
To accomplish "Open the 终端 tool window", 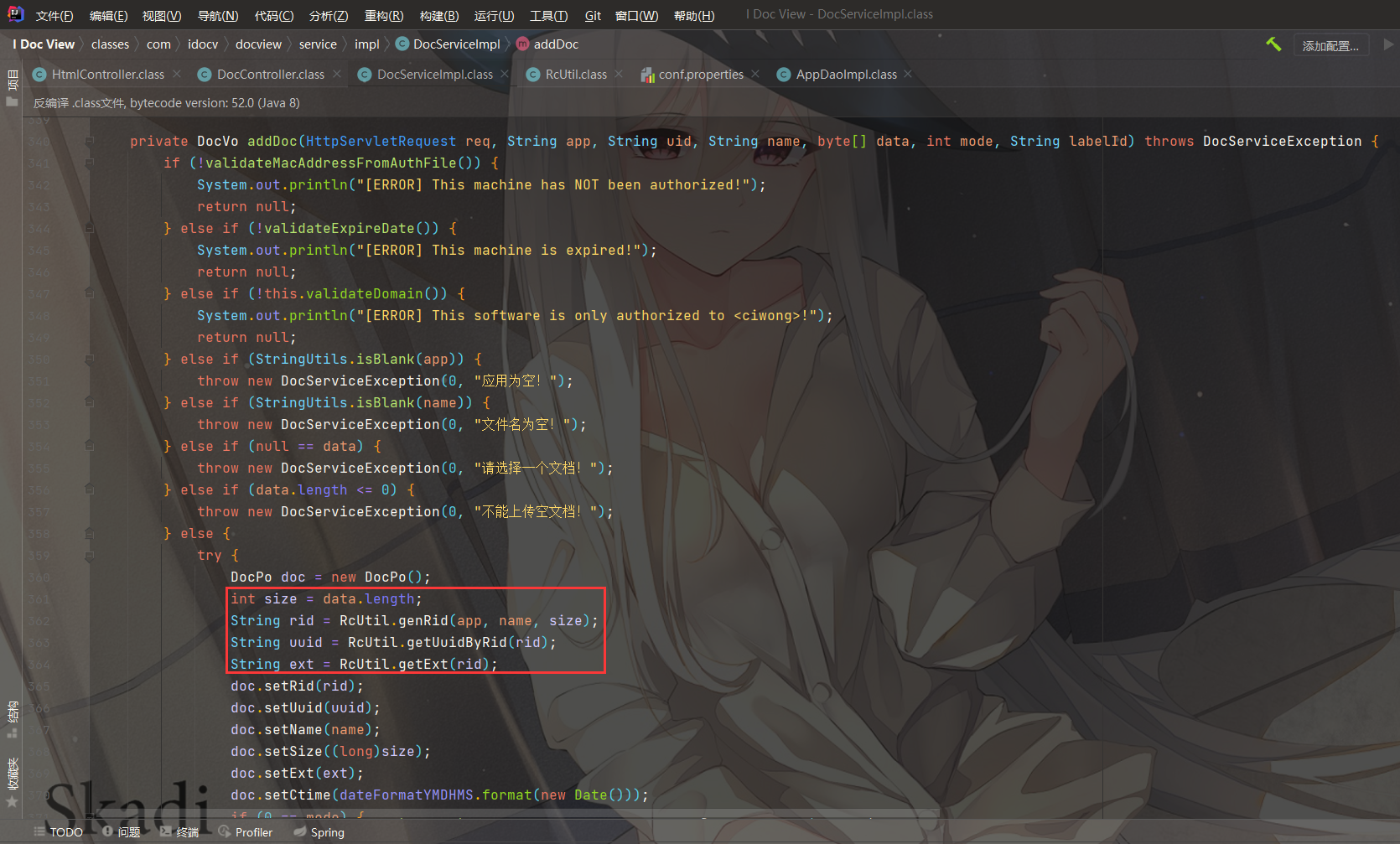I will tap(179, 832).
